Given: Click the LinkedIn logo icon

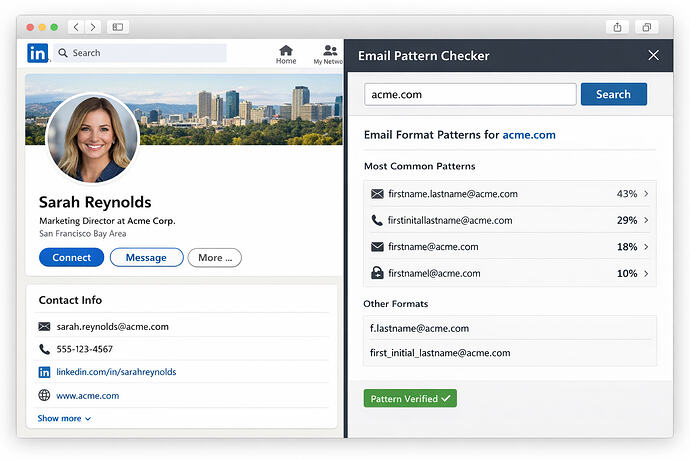Looking at the screenshot, I should pos(38,53).
